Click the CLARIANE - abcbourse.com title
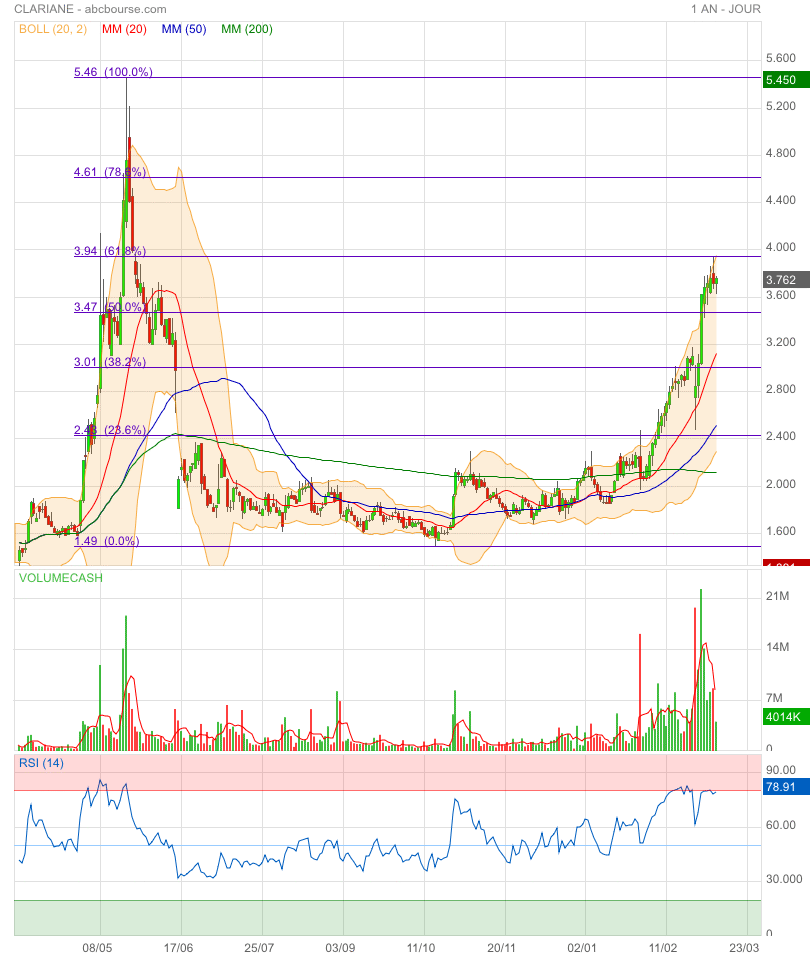 point(90,9)
